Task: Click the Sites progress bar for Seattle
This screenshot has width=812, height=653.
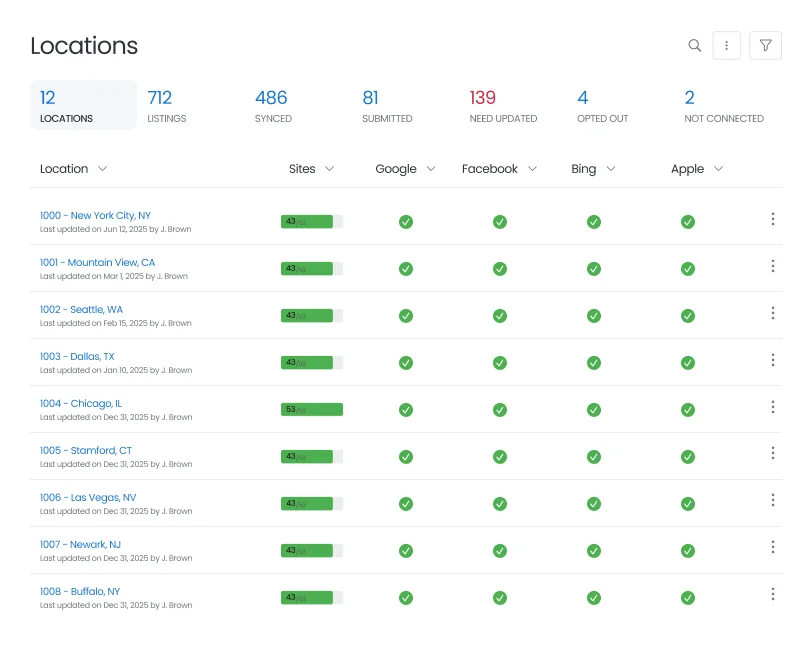Action: pos(312,316)
